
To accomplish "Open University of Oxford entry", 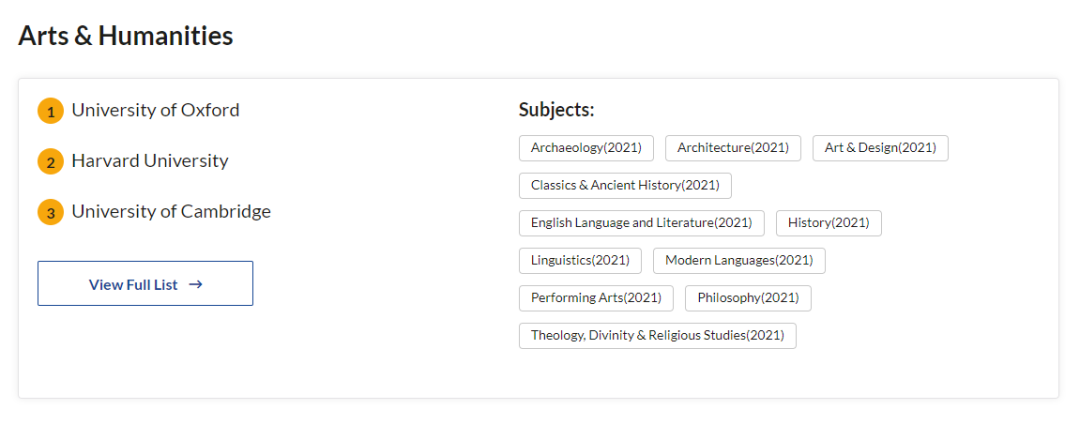I will (155, 110).
